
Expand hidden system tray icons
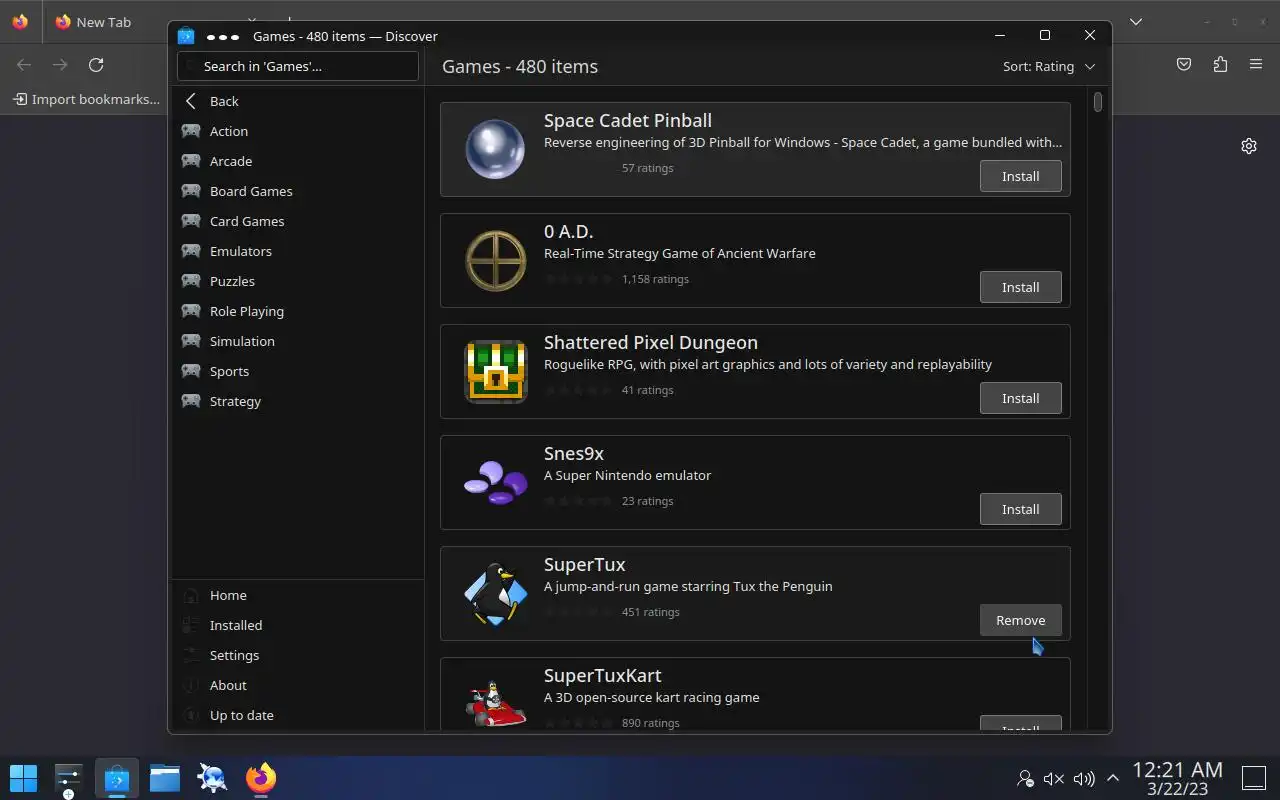[1112, 778]
